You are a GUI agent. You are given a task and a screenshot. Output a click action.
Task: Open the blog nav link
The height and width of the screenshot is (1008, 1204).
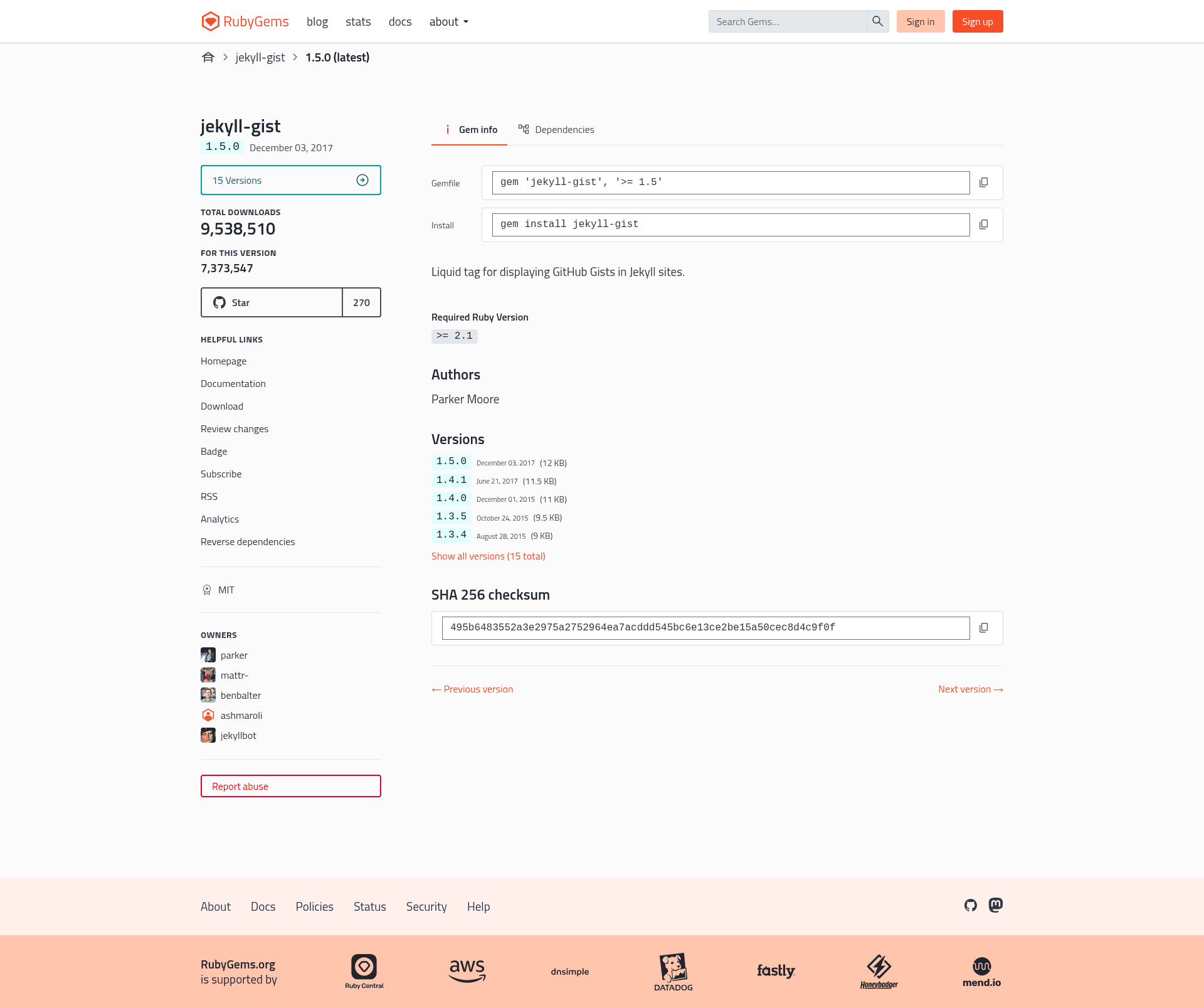[317, 22]
